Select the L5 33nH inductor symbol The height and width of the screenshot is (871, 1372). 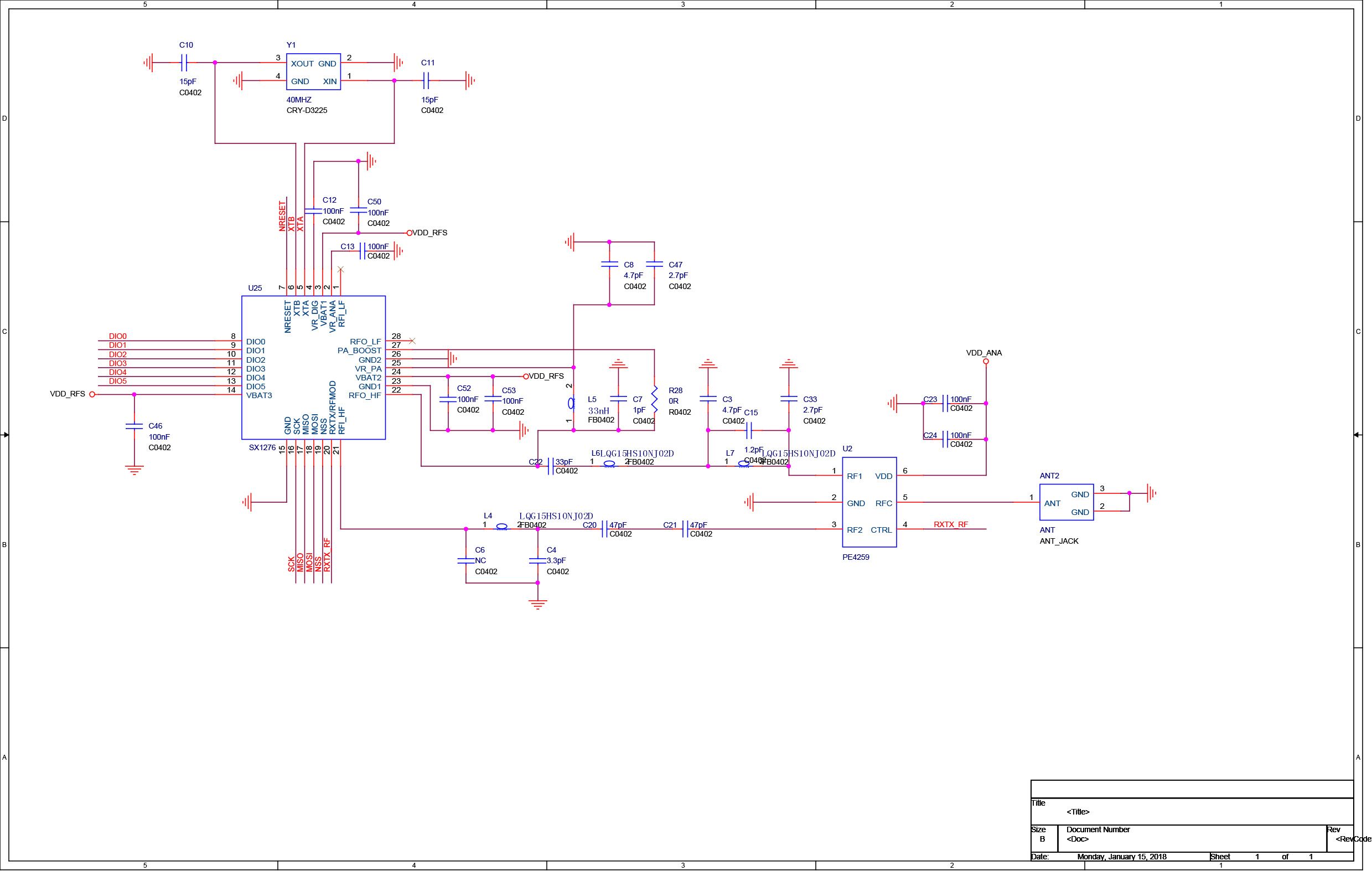click(x=572, y=404)
